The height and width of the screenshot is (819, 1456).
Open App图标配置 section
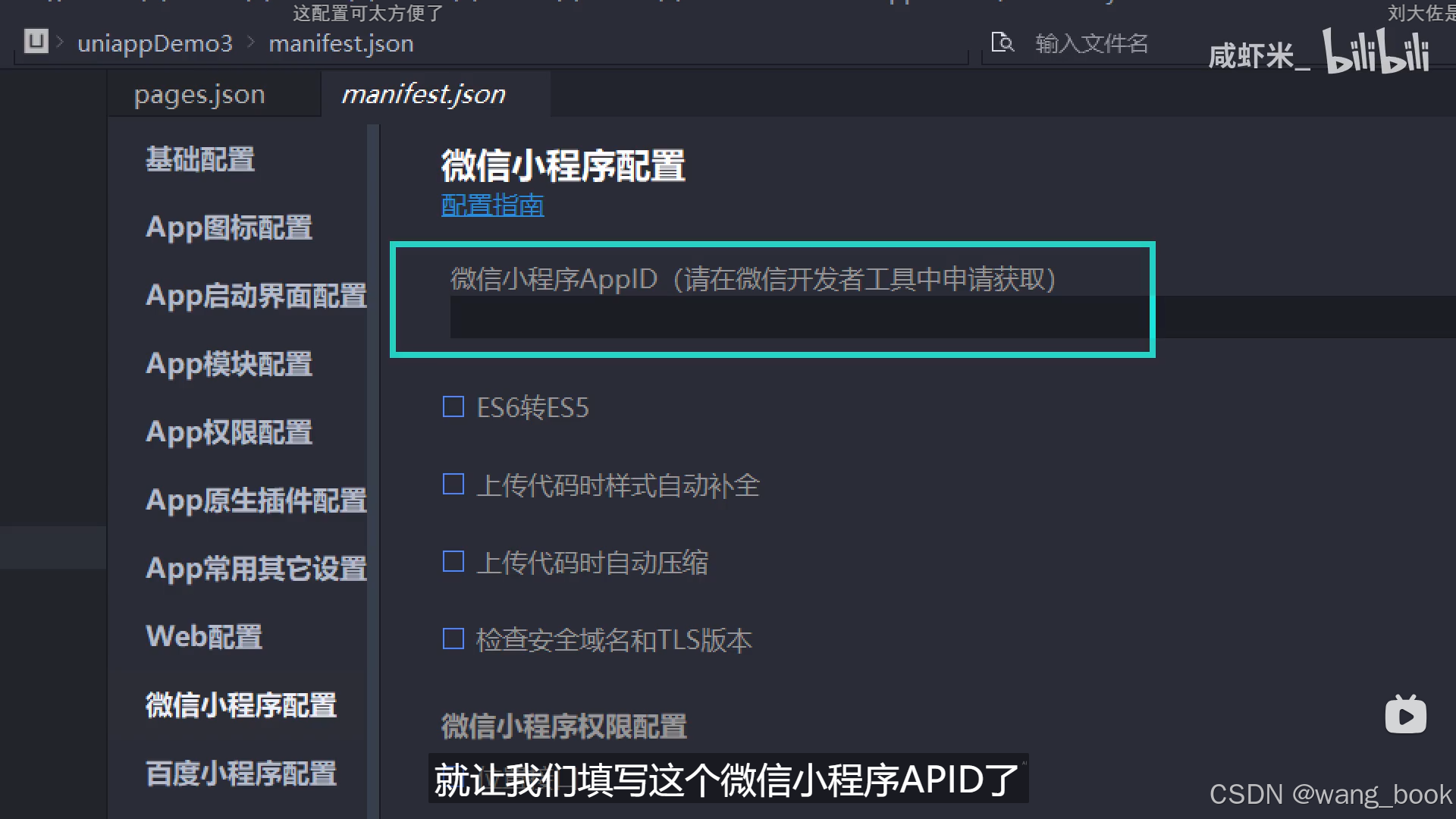tap(229, 227)
